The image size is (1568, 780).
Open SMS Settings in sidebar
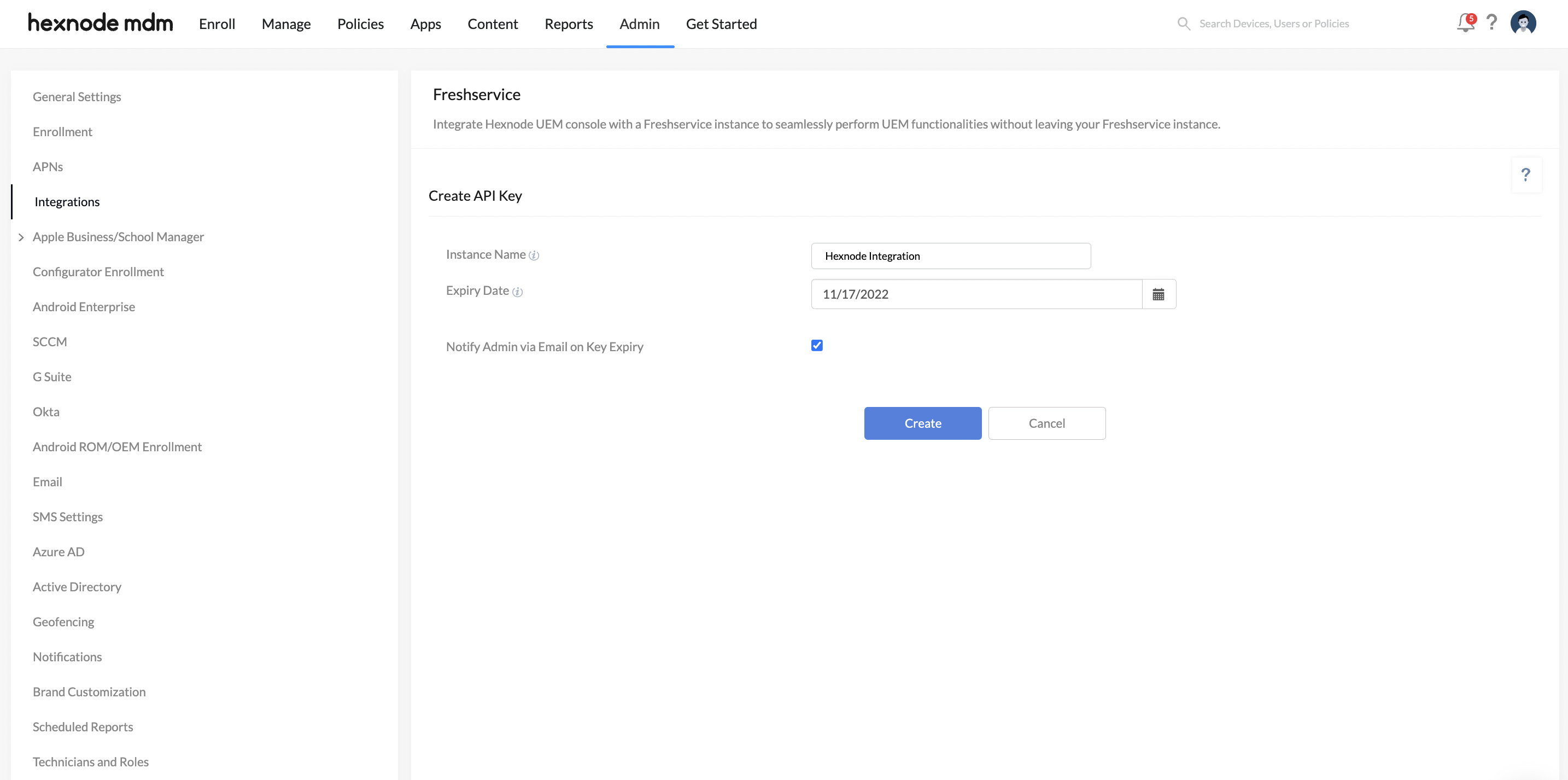pos(68,517)
